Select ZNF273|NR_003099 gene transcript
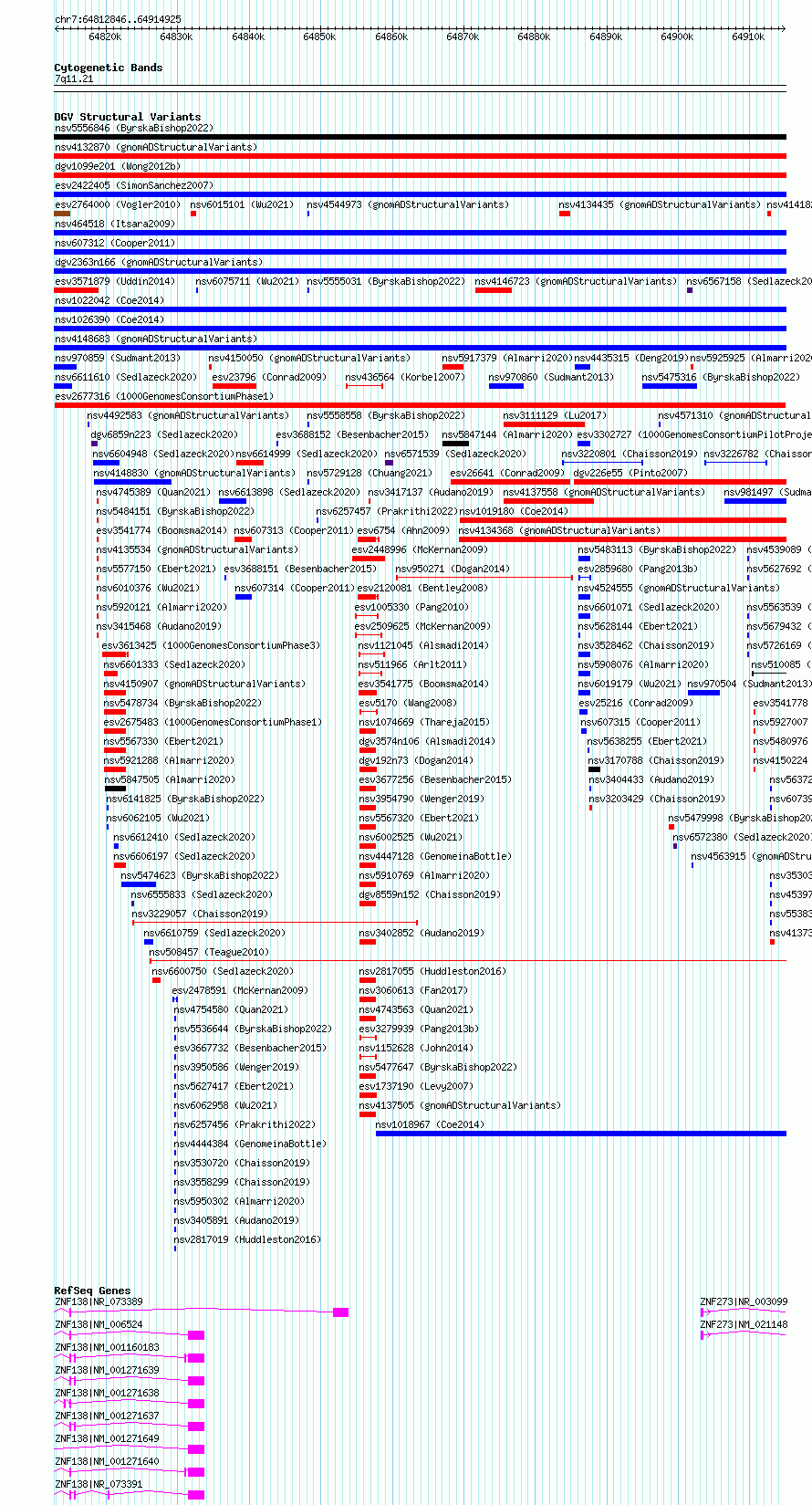The width and height of the screenshot is (812, 1505). click(x=744, y=1301)
